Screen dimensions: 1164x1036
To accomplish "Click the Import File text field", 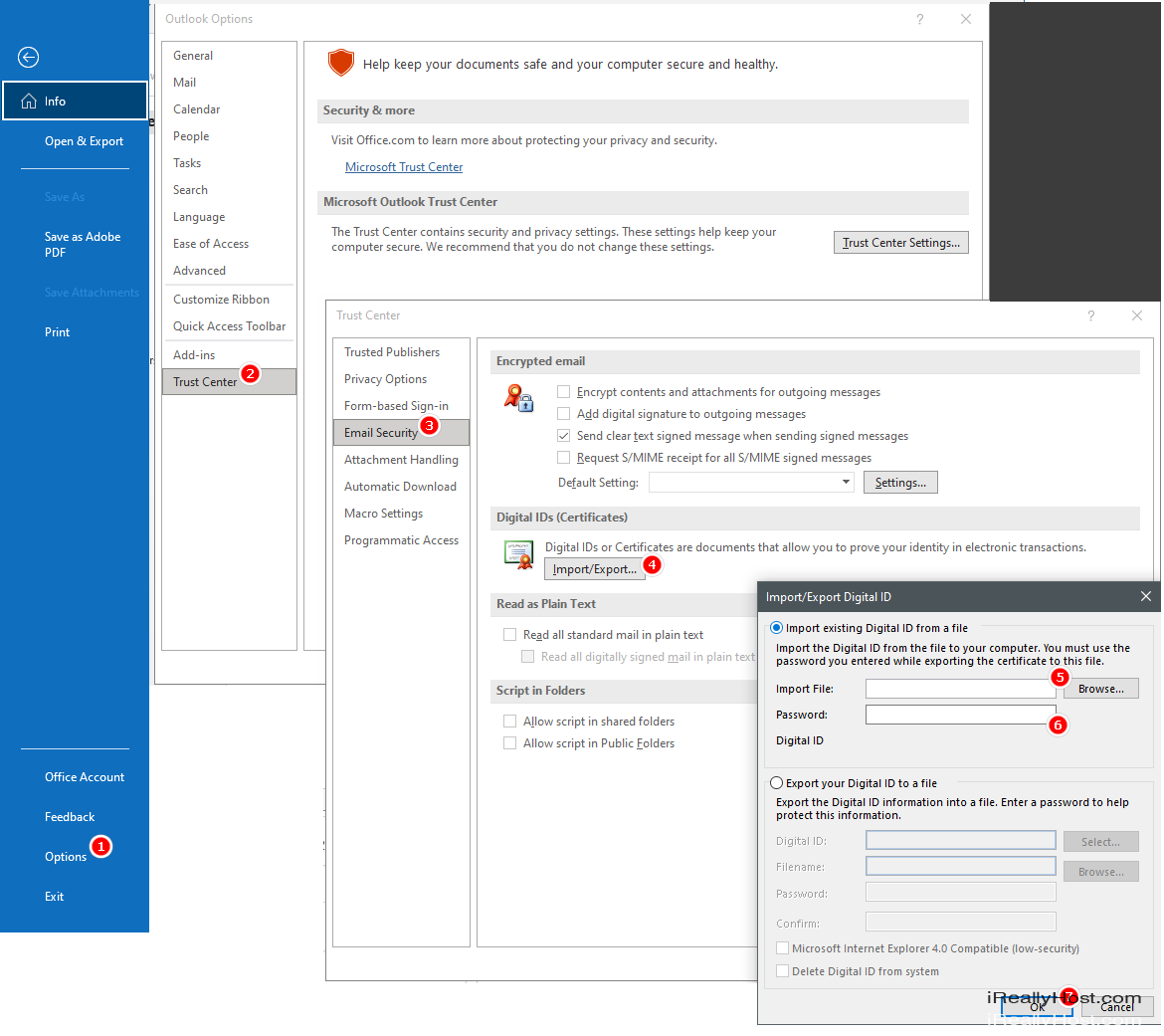I will click(961, 690).
